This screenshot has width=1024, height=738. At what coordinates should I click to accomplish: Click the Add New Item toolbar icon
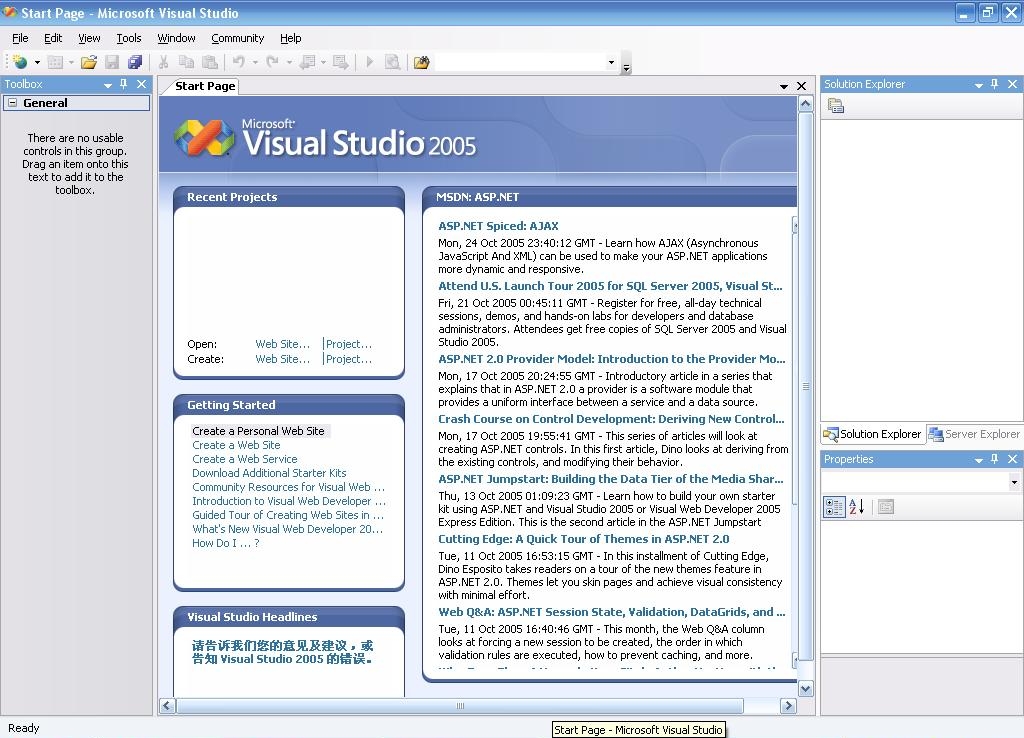(x=56, y=63)
